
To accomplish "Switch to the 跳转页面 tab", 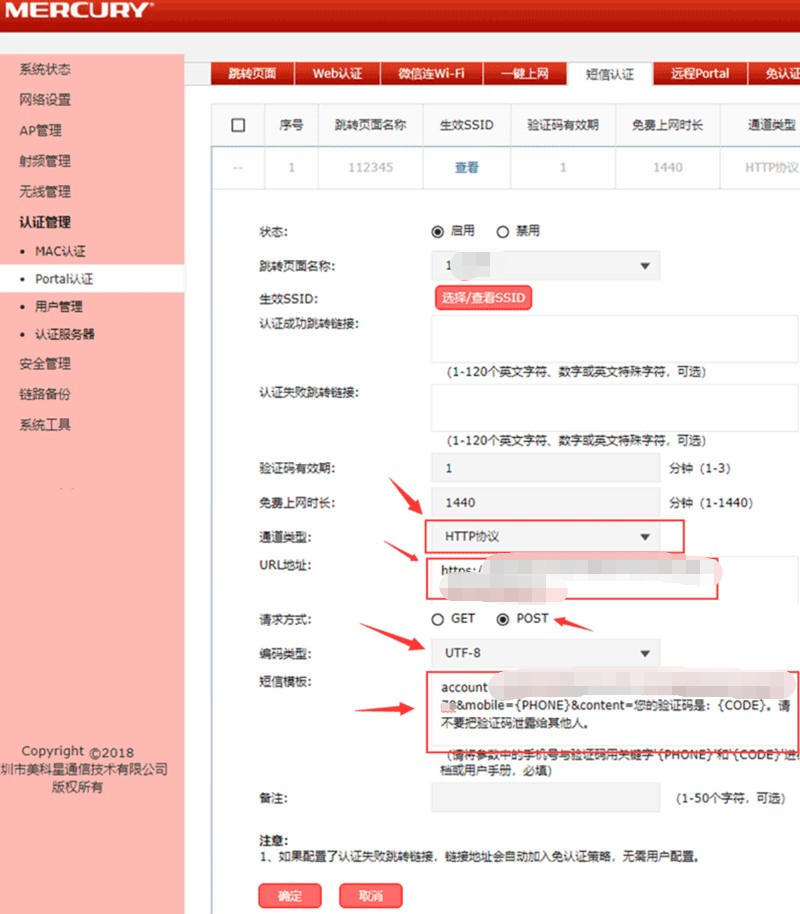I will 250,73.
